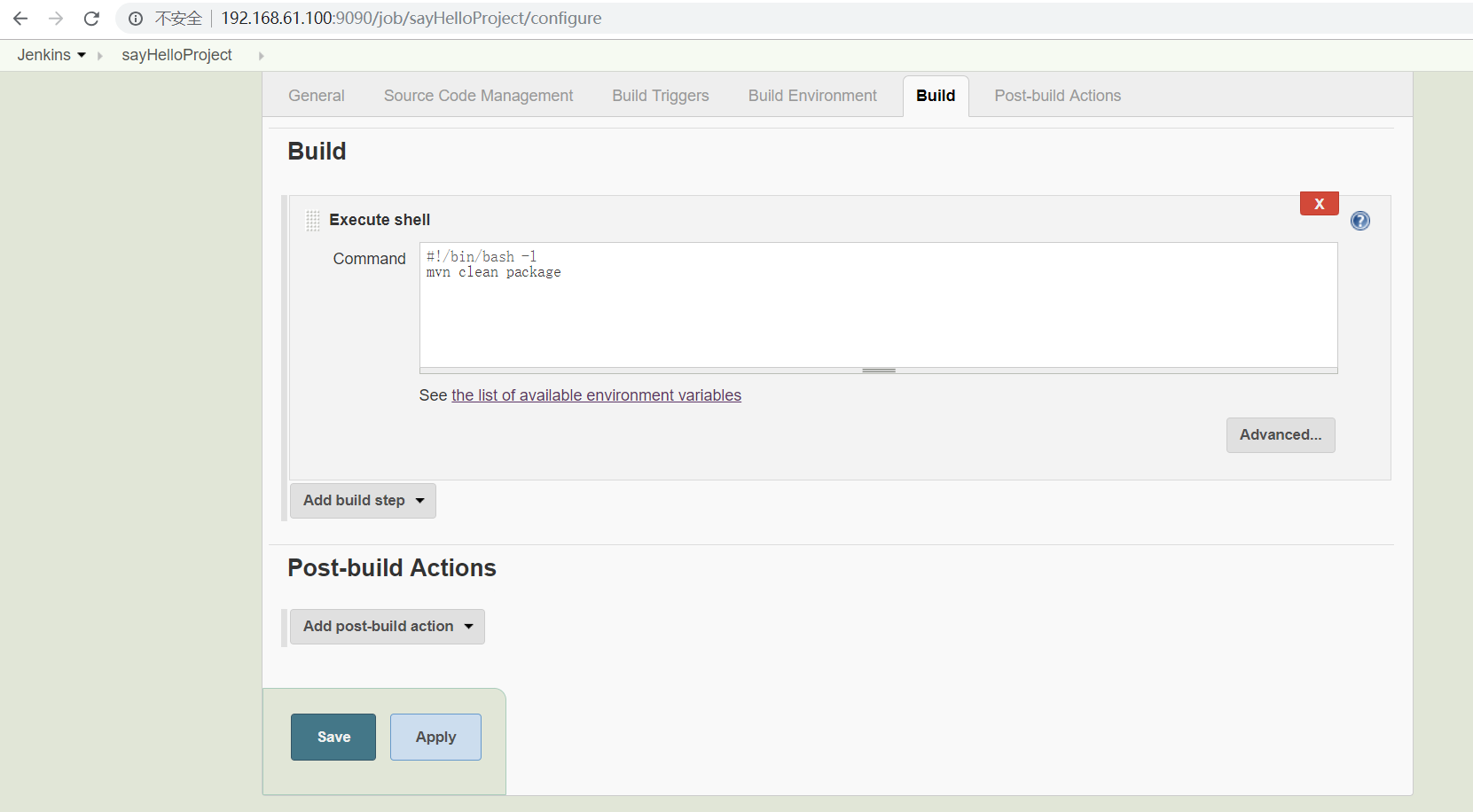The image size is (1473, 812).
Task: Open the Add build step dropdown
Action: (363, 501)
